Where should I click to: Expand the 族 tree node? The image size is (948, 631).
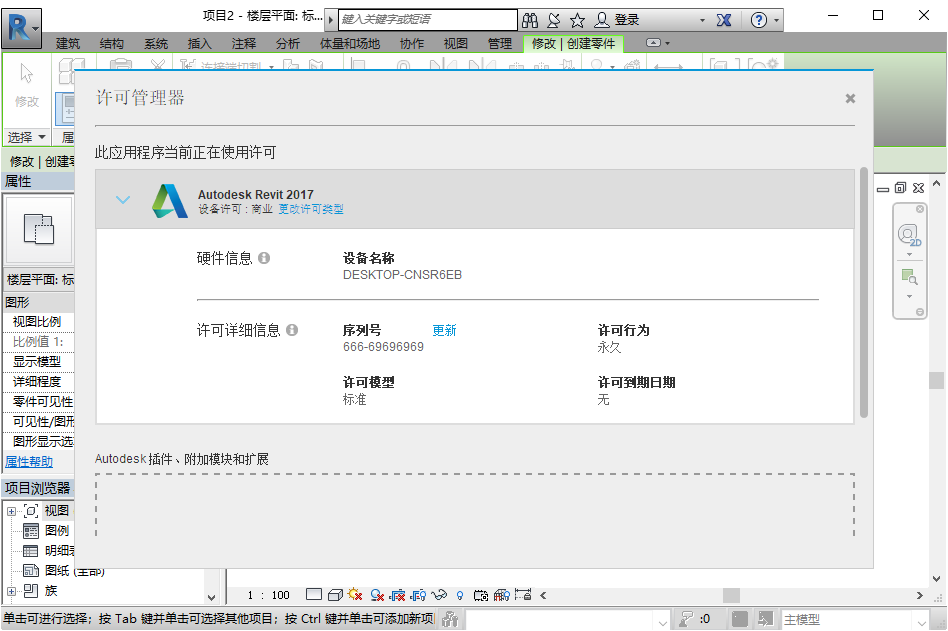(x=11, y=591)
